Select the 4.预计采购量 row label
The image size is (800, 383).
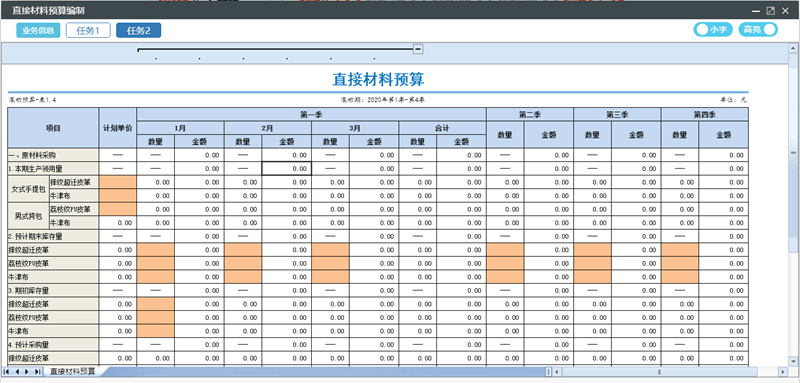53,345
